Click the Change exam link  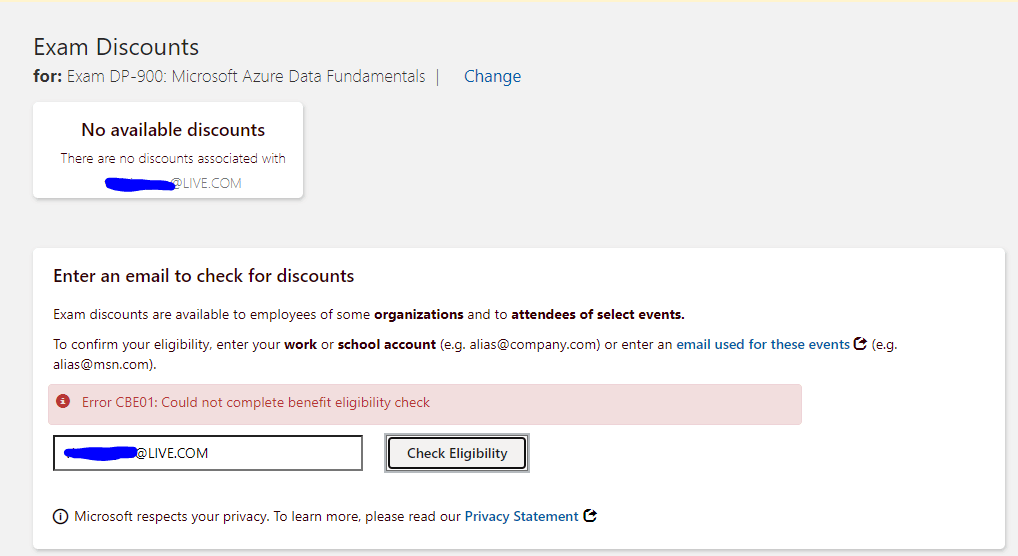(492, 77)
